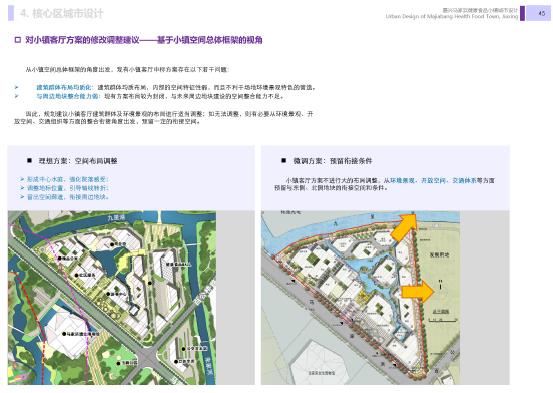Viewport: 553px width, 393px height.
Task: Select the black square bullet beside 微调方案
Action: pyautogui.click(x=284, y=161)
